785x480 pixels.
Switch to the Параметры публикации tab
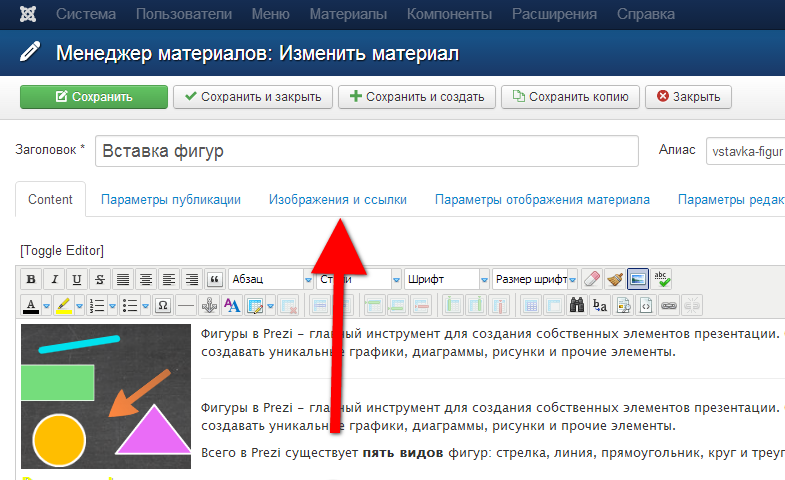tap(171, 200)
